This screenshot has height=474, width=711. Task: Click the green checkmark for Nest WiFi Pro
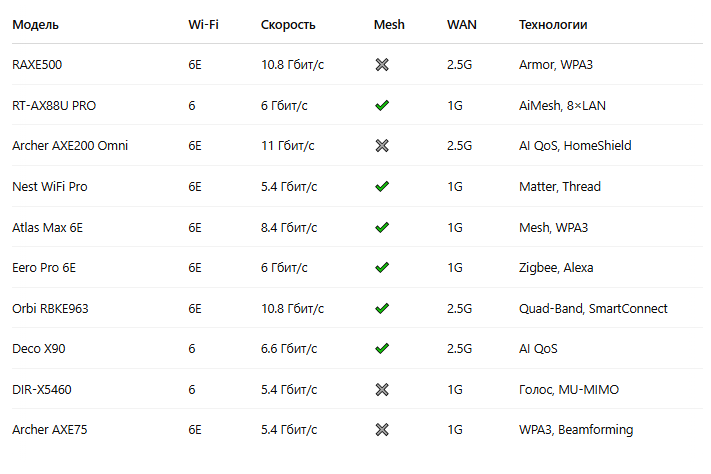(381, 186)
